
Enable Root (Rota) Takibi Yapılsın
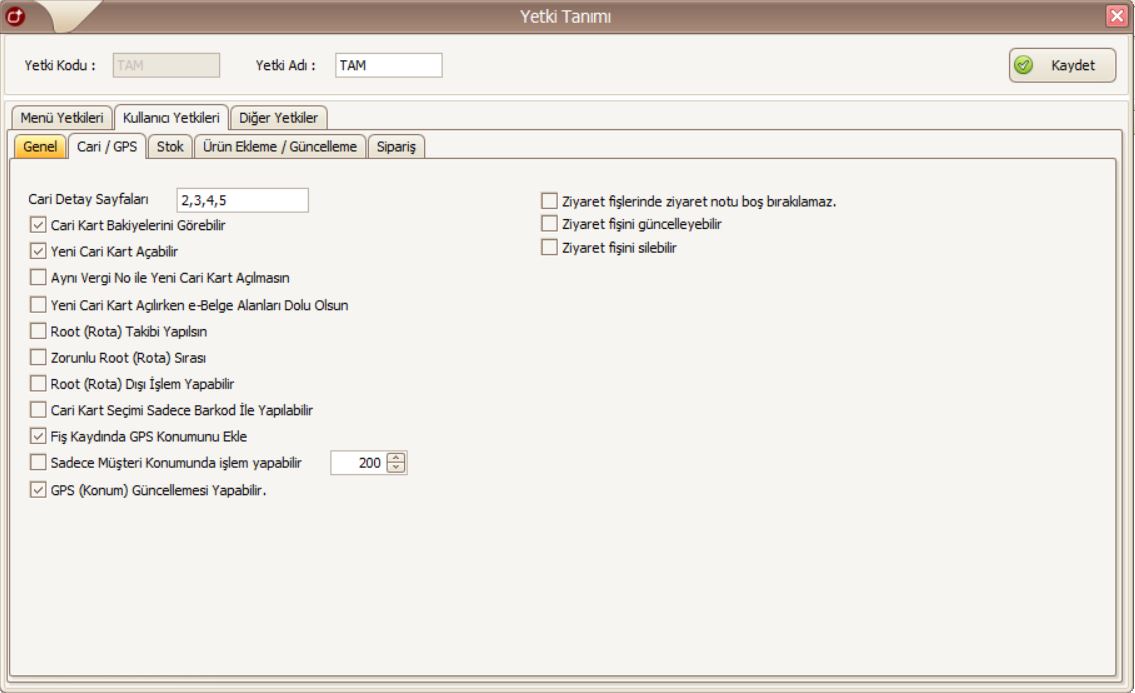pos(38,331)
